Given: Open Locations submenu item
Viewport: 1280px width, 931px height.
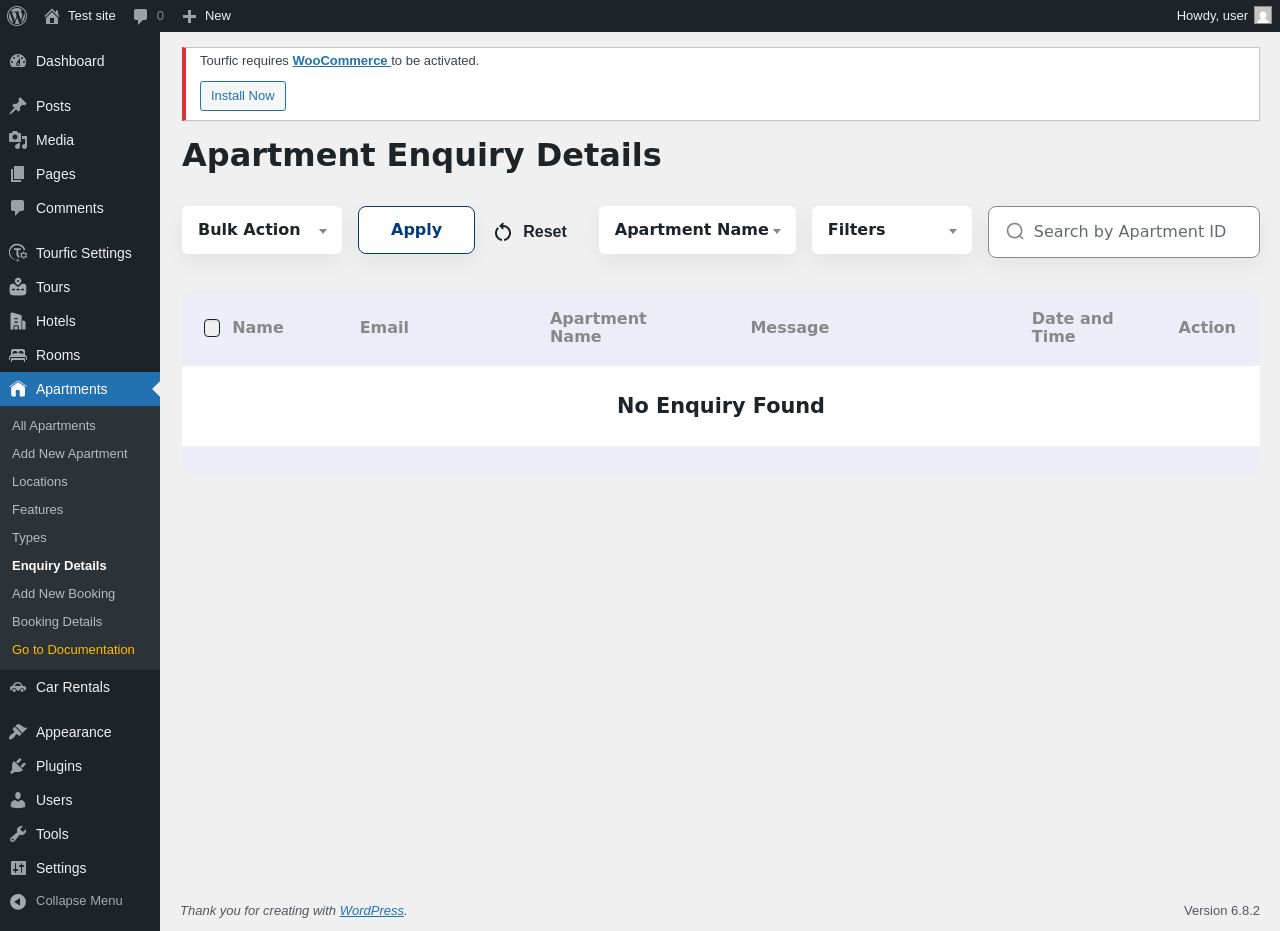Looking at the screenshot, I should pyautogui.click(x=40, y=482).
